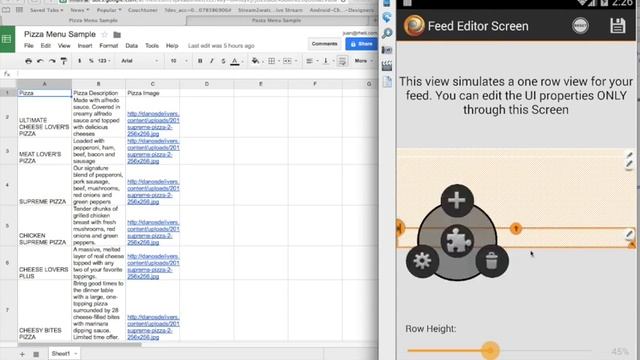640x360 pixels.
Task: Click the percent format icon
Action: [91, 61]
